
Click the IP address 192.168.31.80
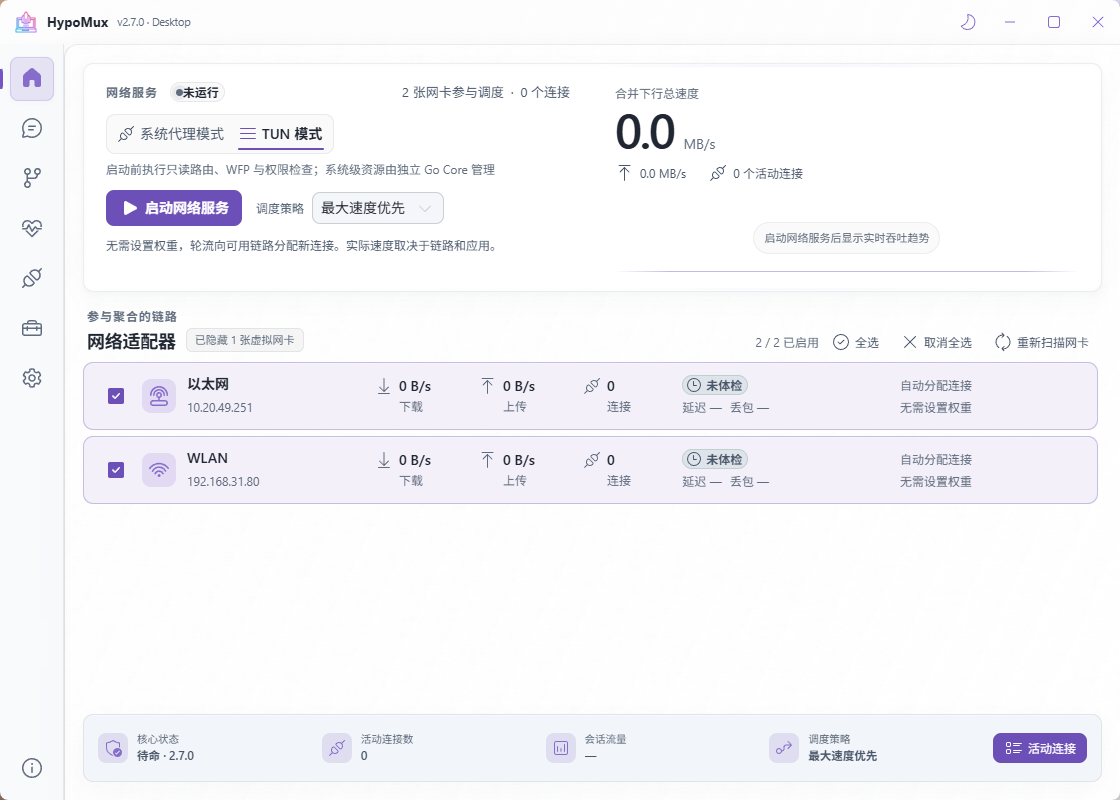tap(224, 481)
